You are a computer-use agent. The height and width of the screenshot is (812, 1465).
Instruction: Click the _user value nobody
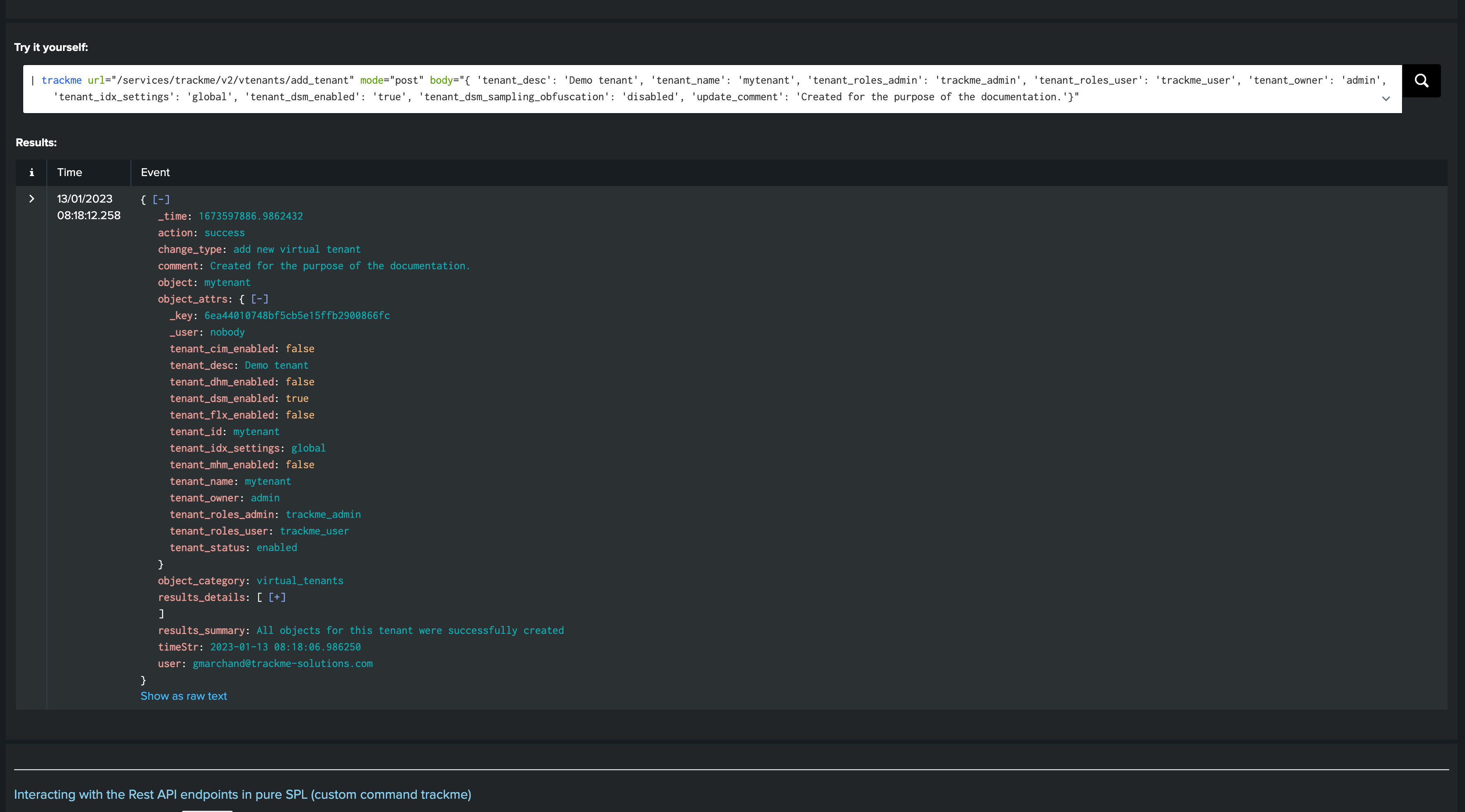227,332
